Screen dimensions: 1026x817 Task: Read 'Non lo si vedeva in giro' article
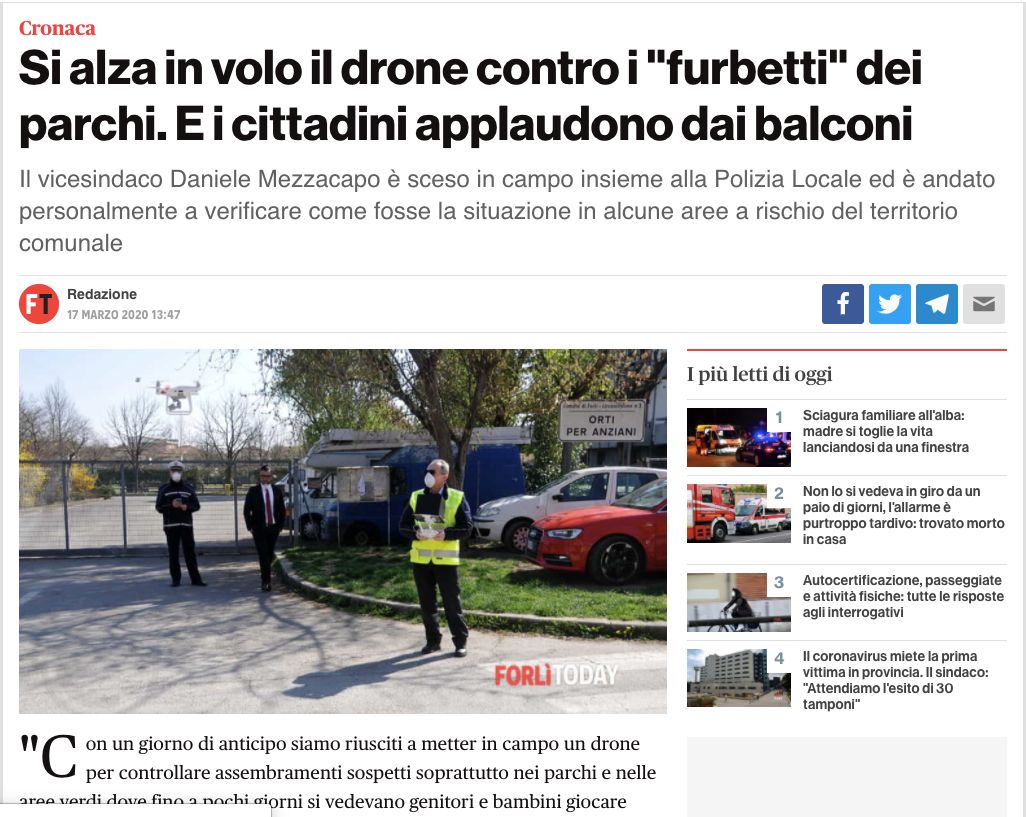(x=903, y=515)
